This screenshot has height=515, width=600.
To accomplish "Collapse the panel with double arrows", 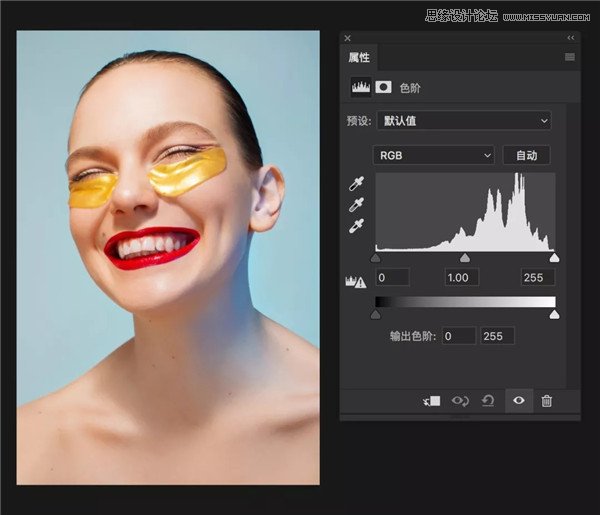I will pos(570,38).
